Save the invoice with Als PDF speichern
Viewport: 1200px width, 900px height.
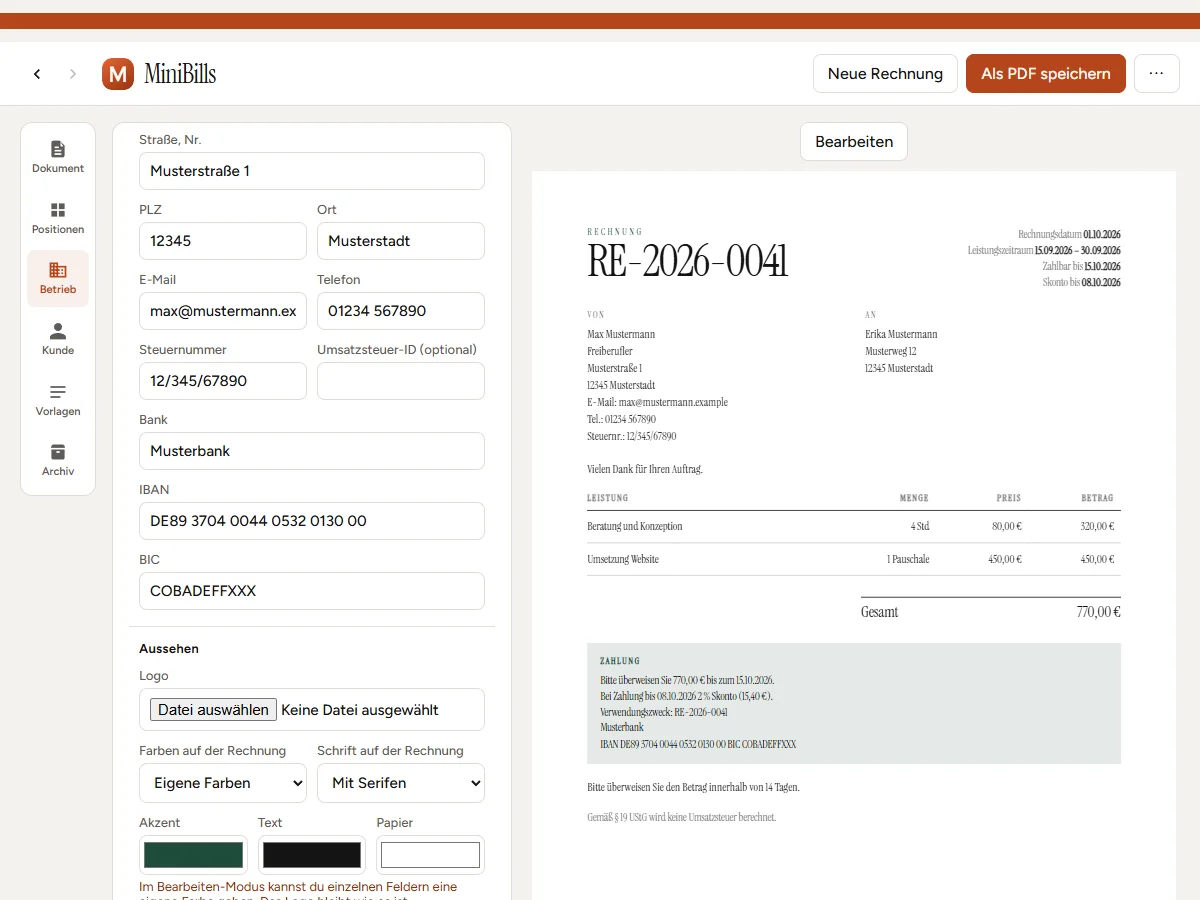pos(1046,74)
